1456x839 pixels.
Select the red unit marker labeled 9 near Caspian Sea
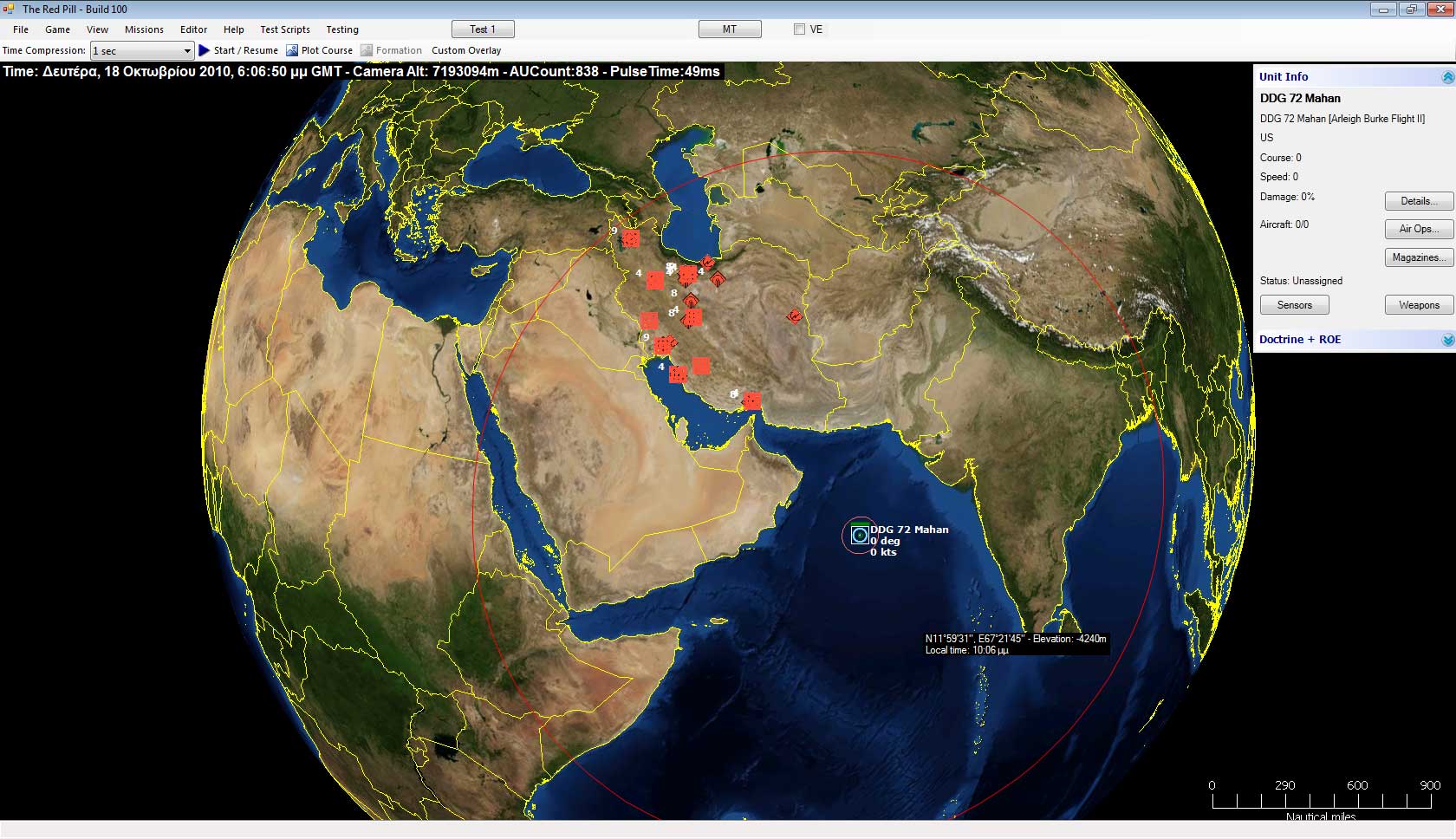[631, 238]
